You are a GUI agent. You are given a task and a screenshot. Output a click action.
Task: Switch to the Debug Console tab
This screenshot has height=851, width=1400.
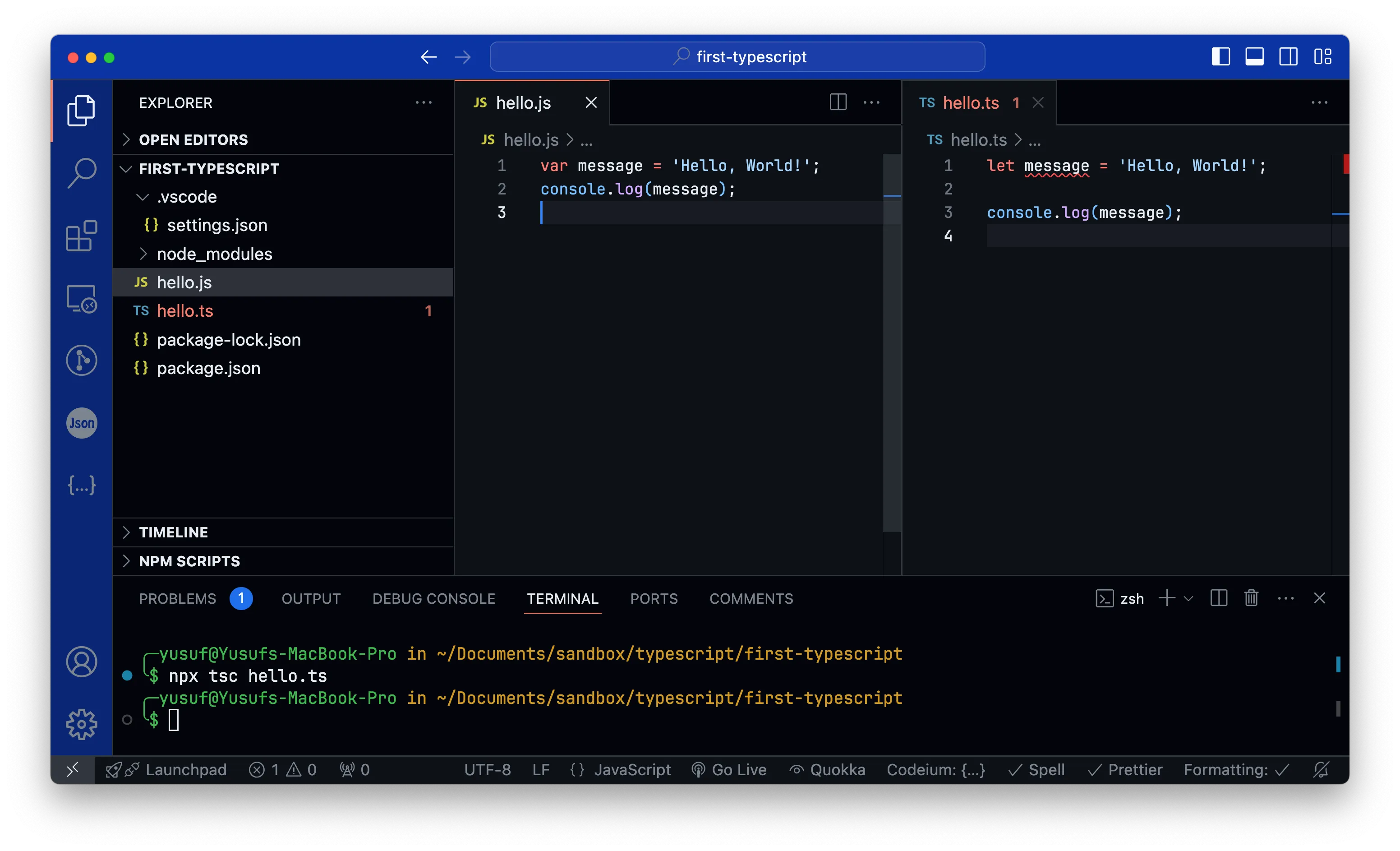click(x=433, y=599)
